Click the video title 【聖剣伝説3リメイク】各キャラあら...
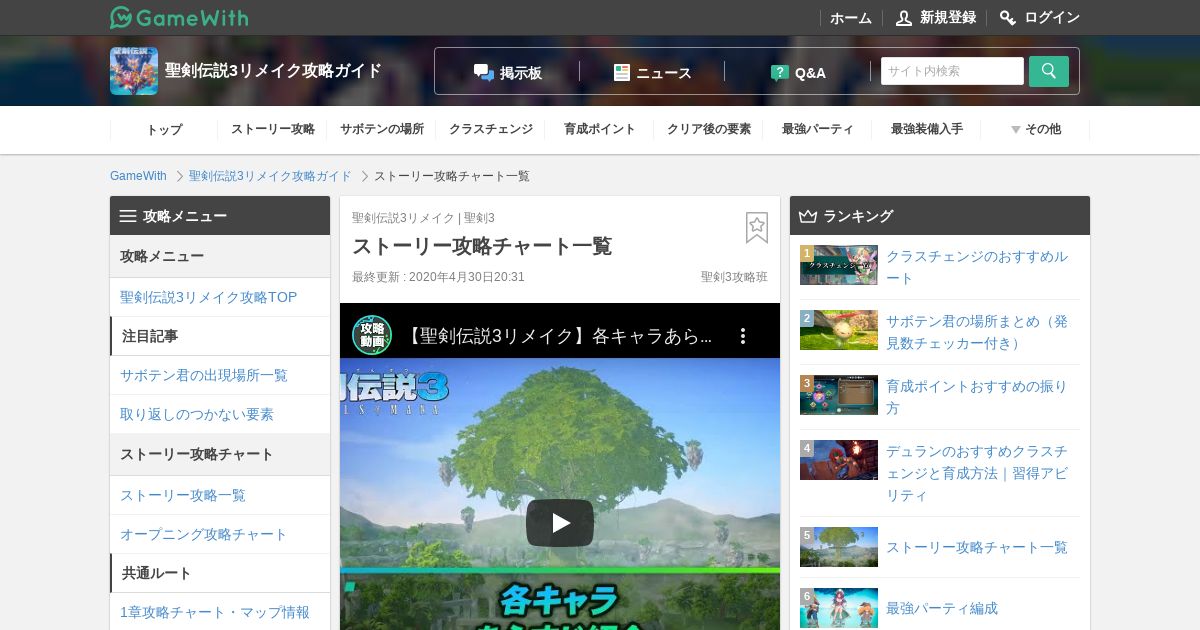Viewport: 1200px width, 630px height. pyautogui.click(x=559, y=336)
